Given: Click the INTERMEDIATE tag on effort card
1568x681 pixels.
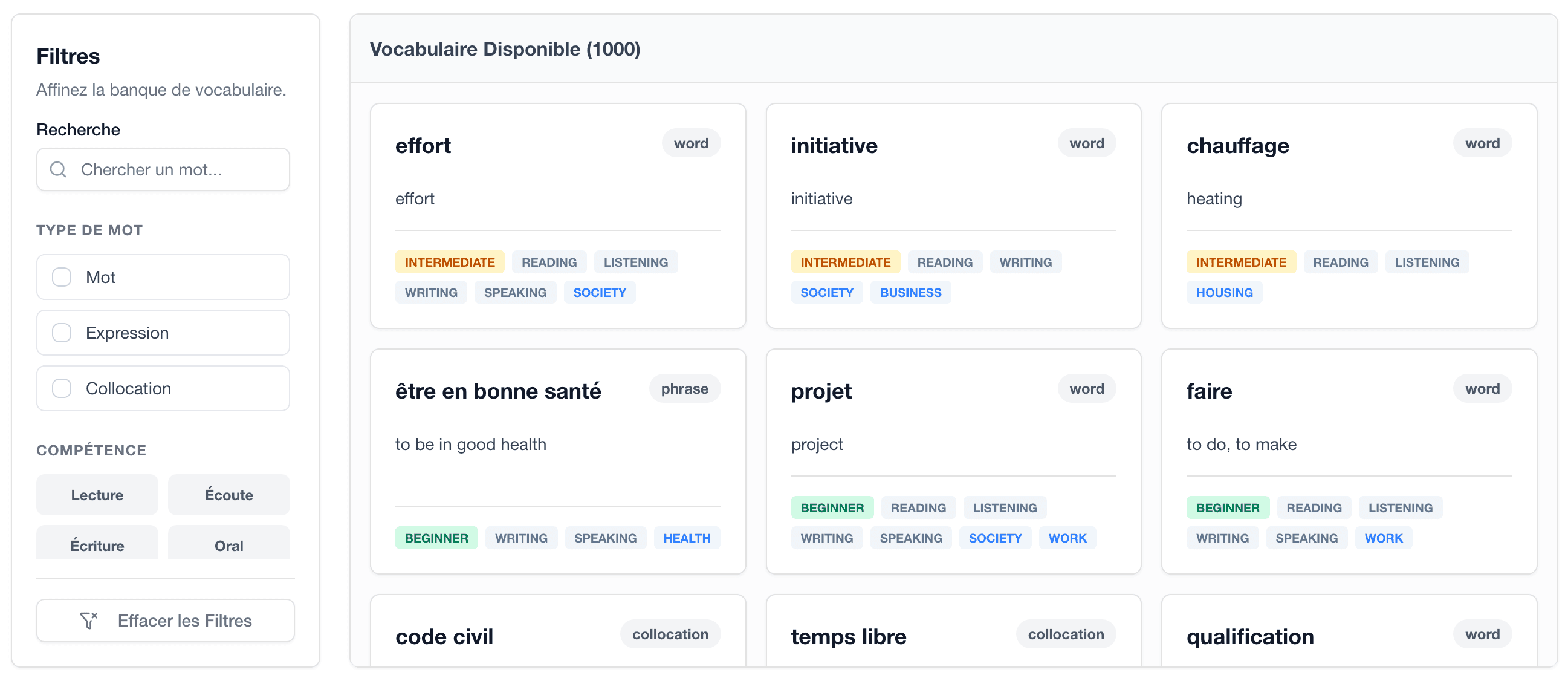Looking at the screenshot, I should [450, 262].
